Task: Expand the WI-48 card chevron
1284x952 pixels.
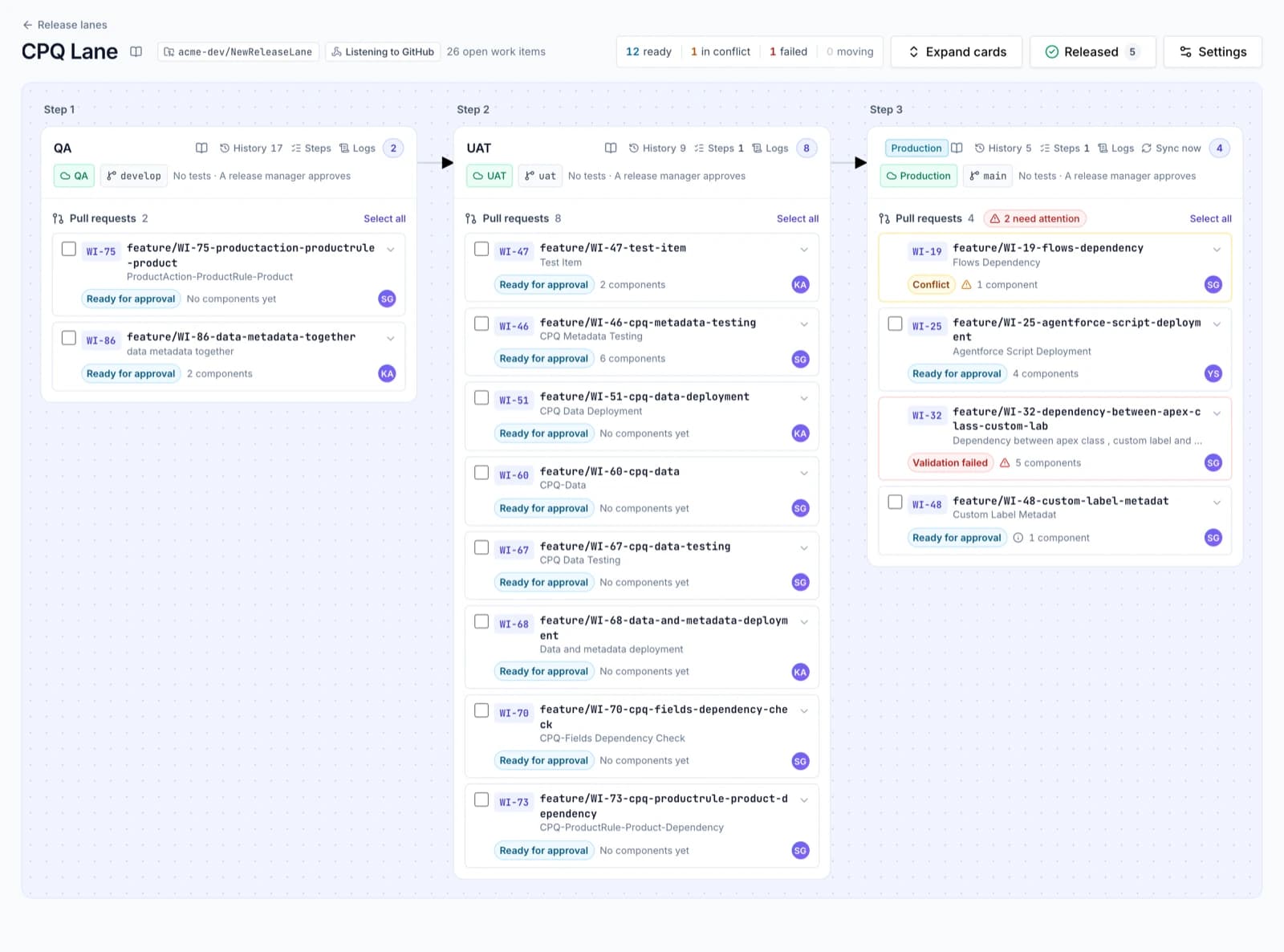Action: [x=1217, y=502]
